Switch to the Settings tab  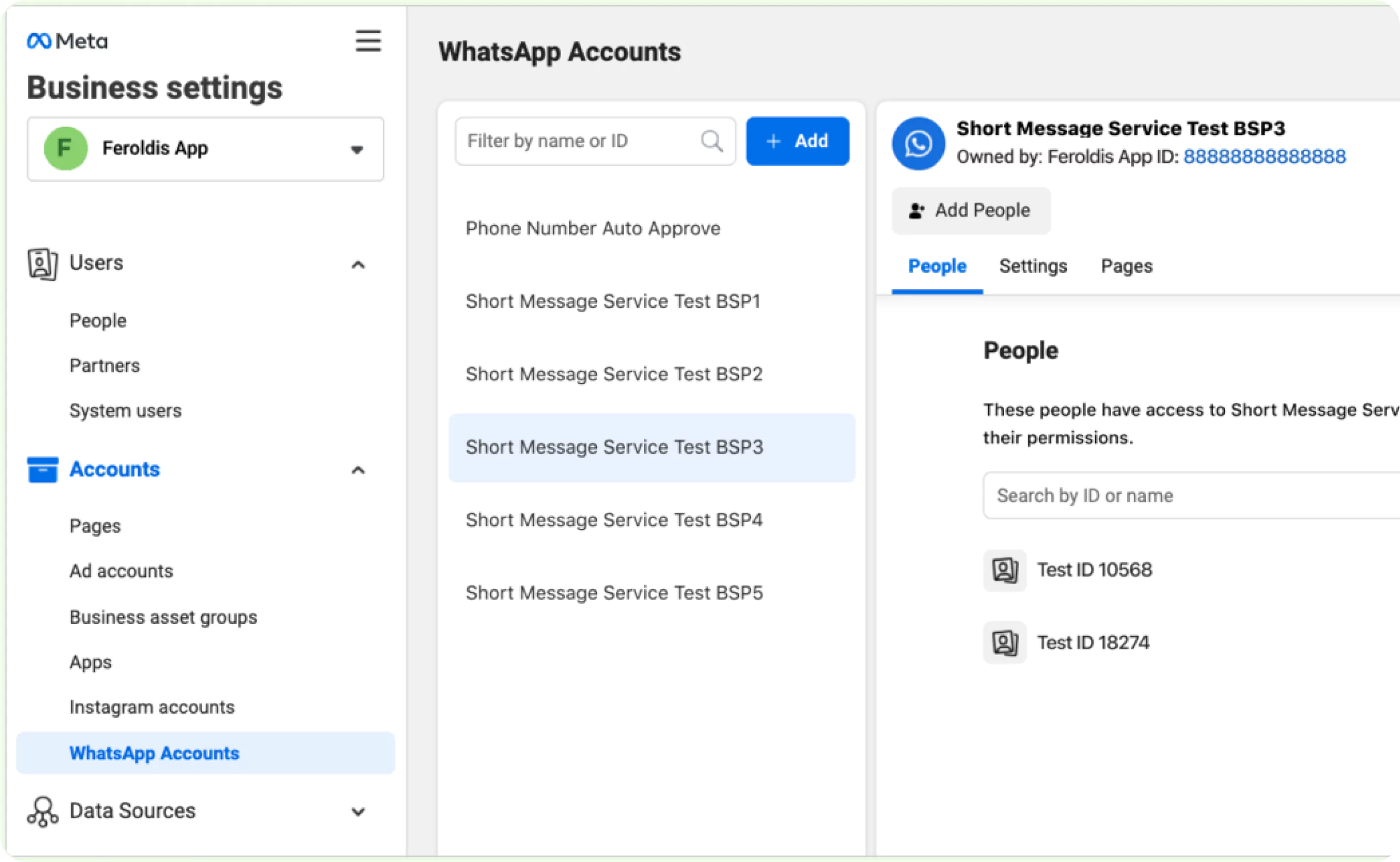point(1033,266)
